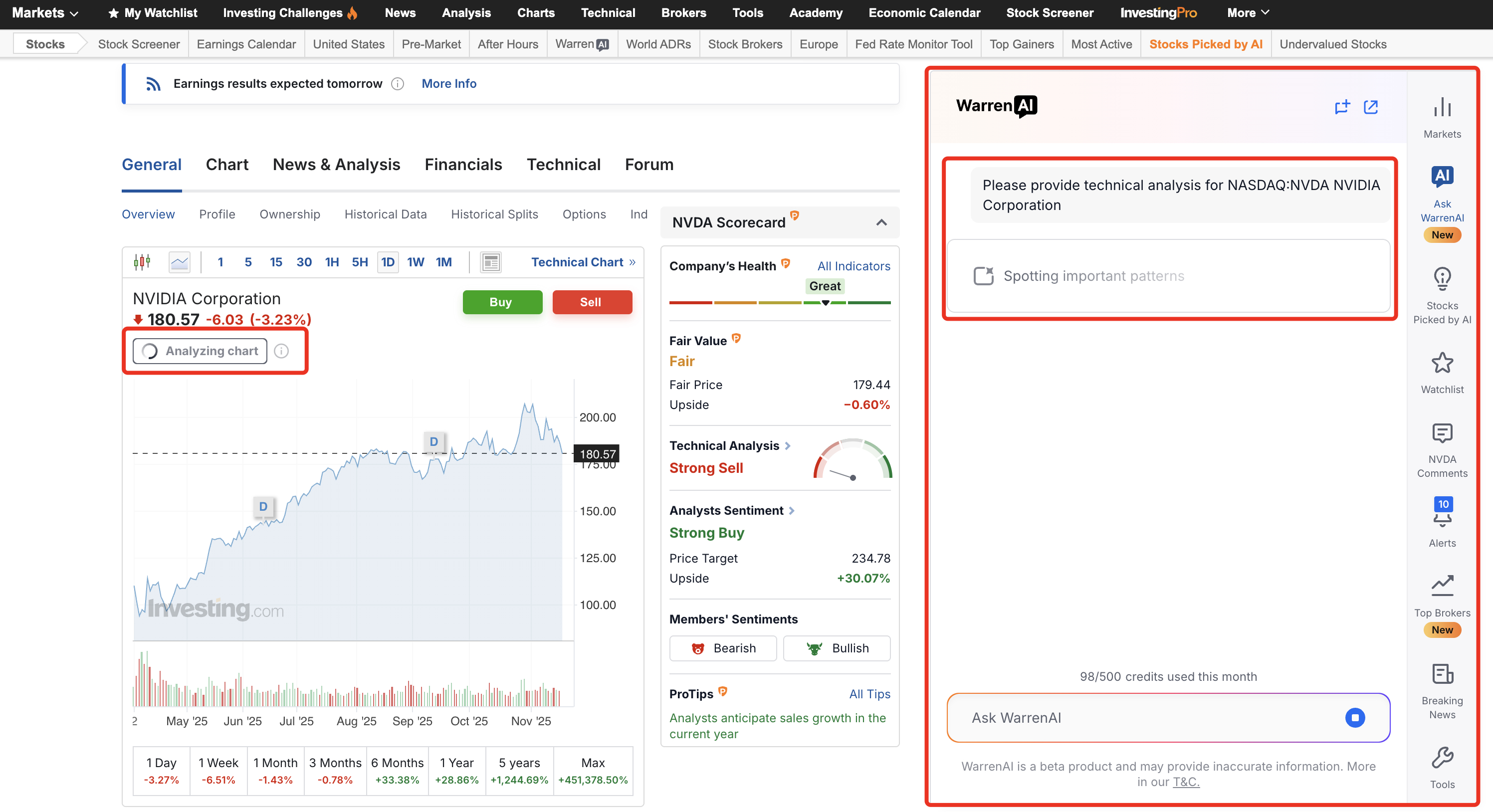Select the 1W chart interval
Image resolution: width=1493 pixels, height=812 pixels.
pyautogui.click(x=415, y=262)
